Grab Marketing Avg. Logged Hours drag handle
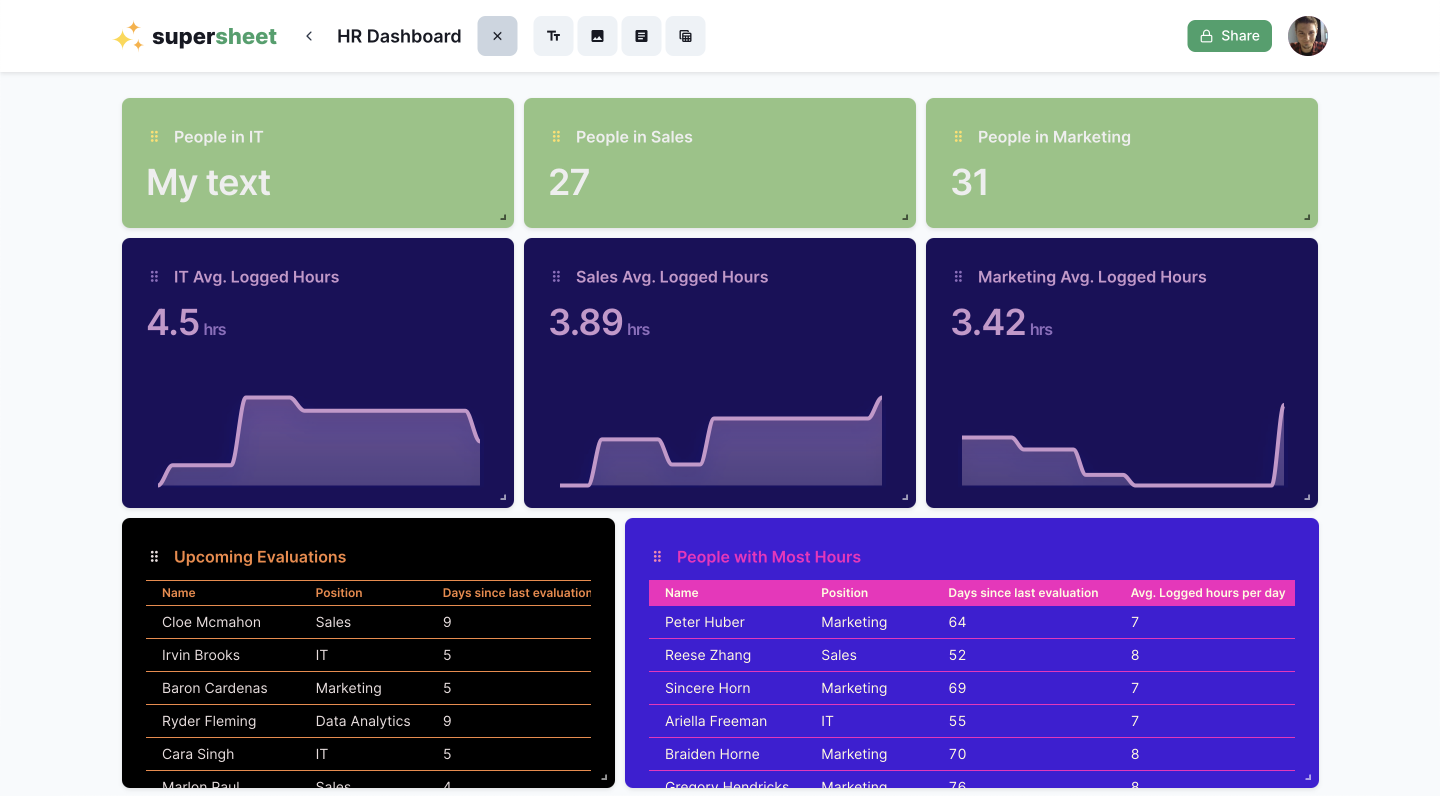1440x796 pixels. tap(958, 277)
